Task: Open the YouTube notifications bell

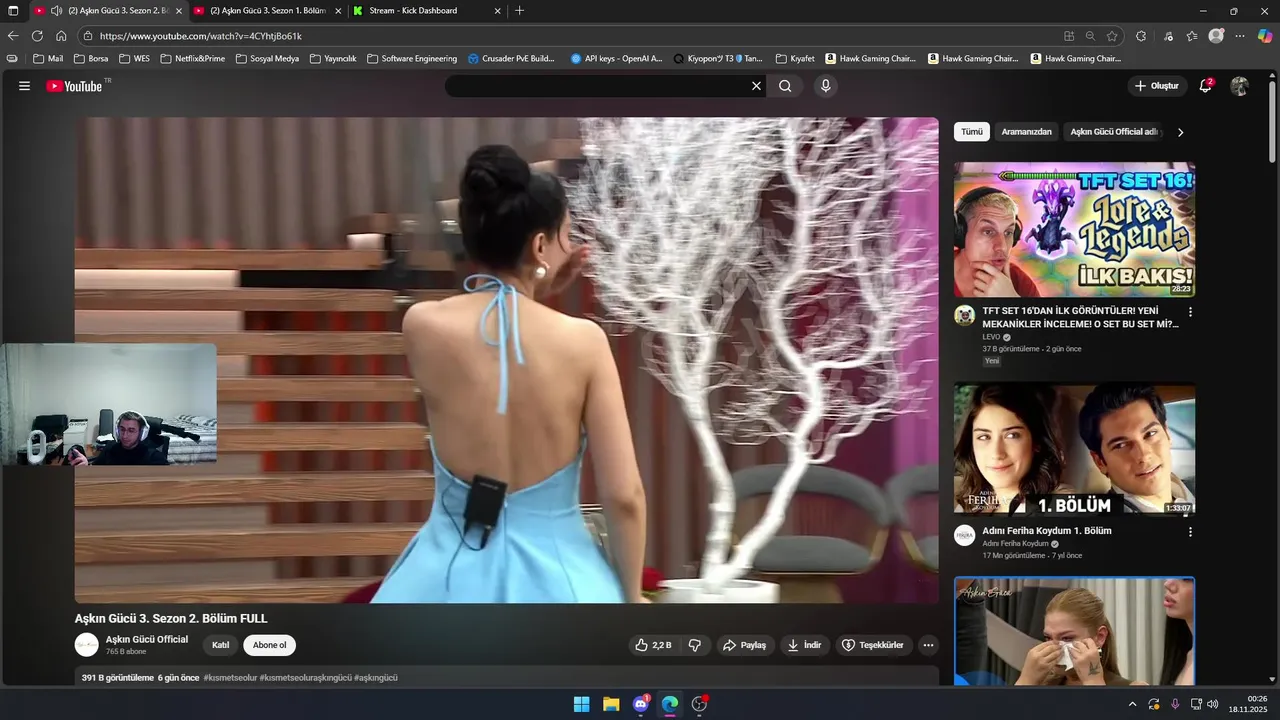Action: pyautogui.click(x=1206, y=86)
